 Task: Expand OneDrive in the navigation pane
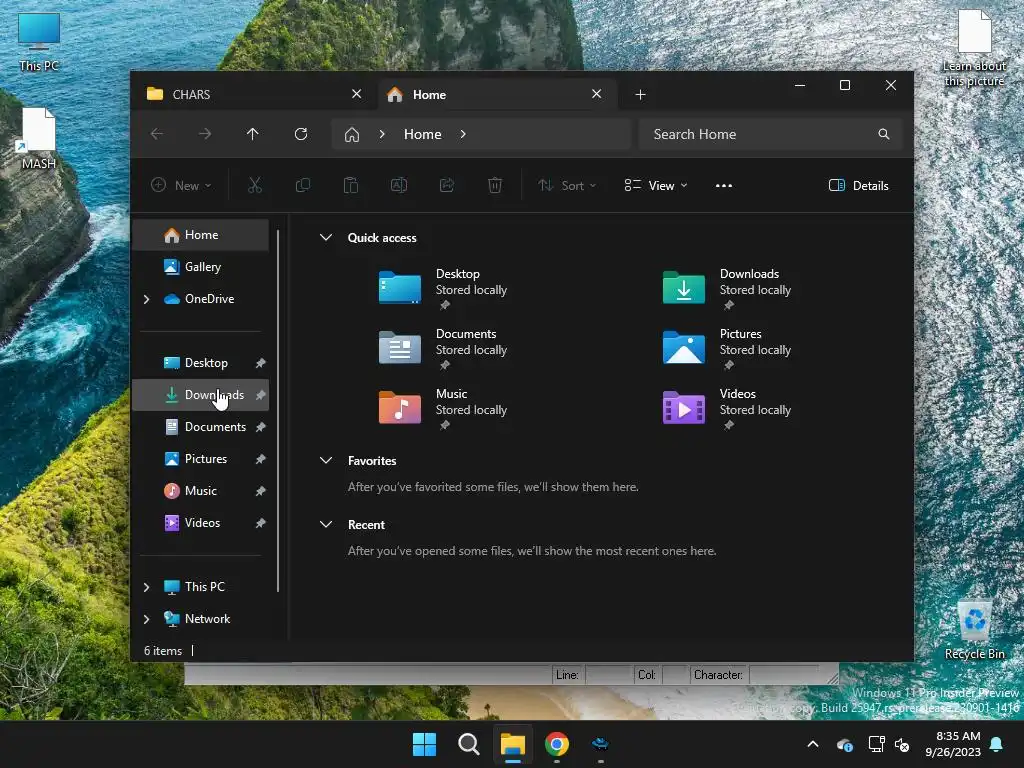(146, 299)
